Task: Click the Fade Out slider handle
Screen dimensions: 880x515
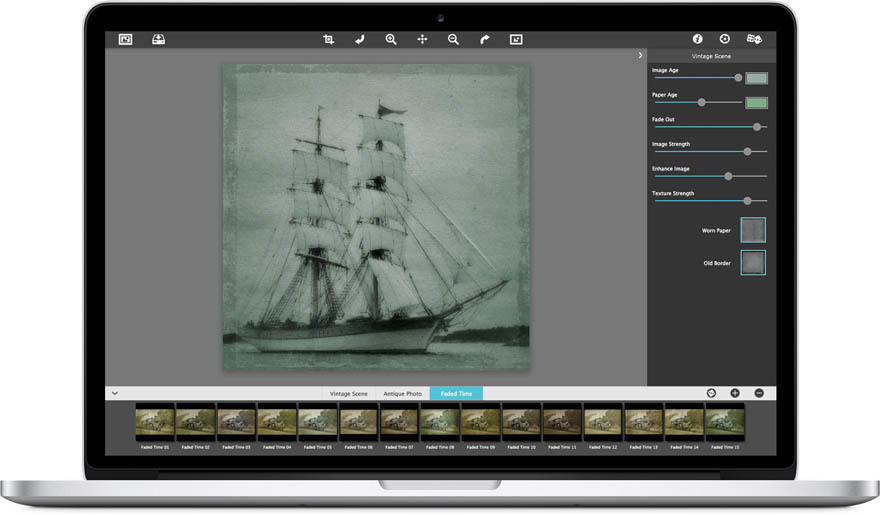Action: click(757, 127)
